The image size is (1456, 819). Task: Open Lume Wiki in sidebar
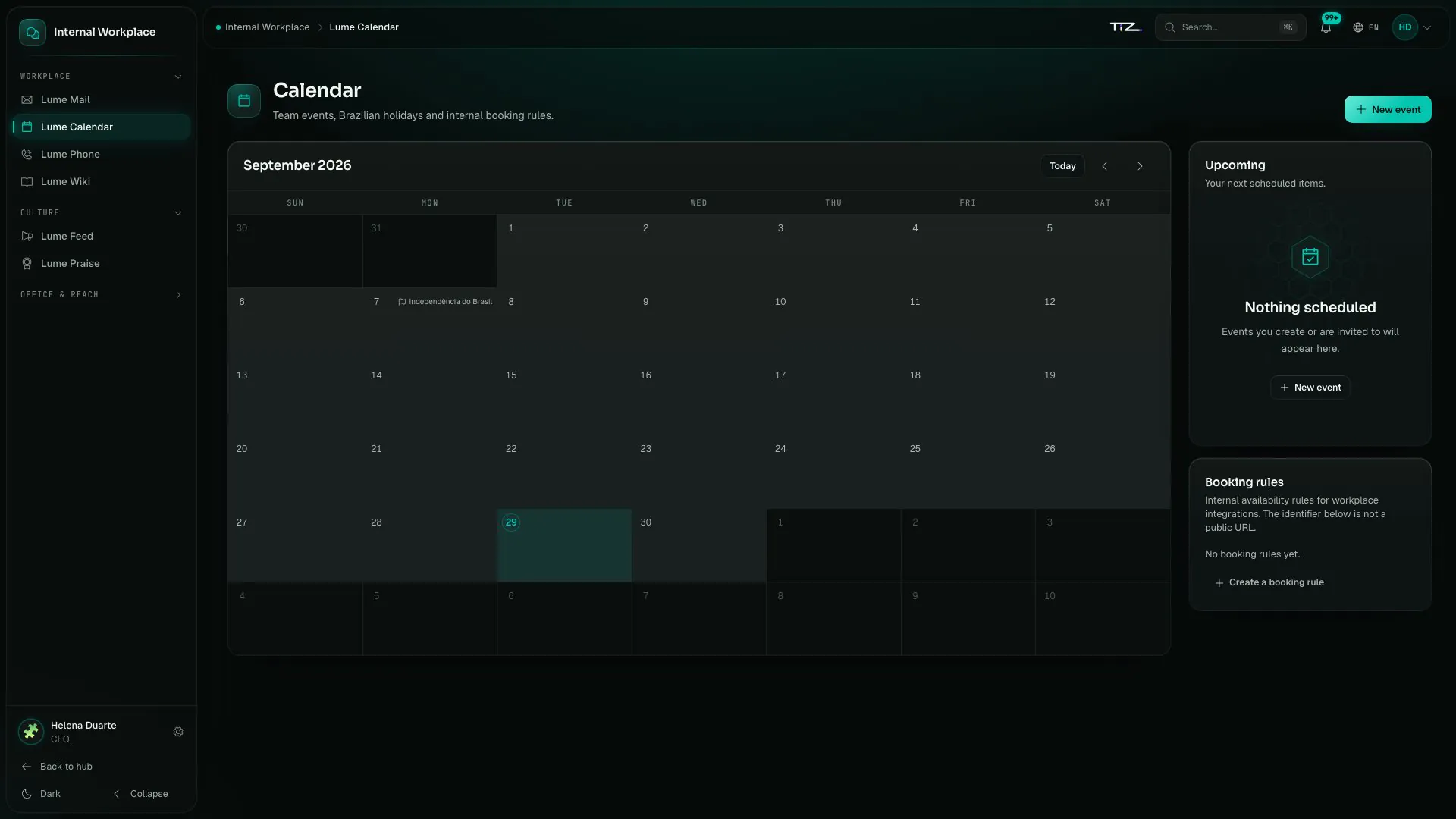click(x=102, y=181)
